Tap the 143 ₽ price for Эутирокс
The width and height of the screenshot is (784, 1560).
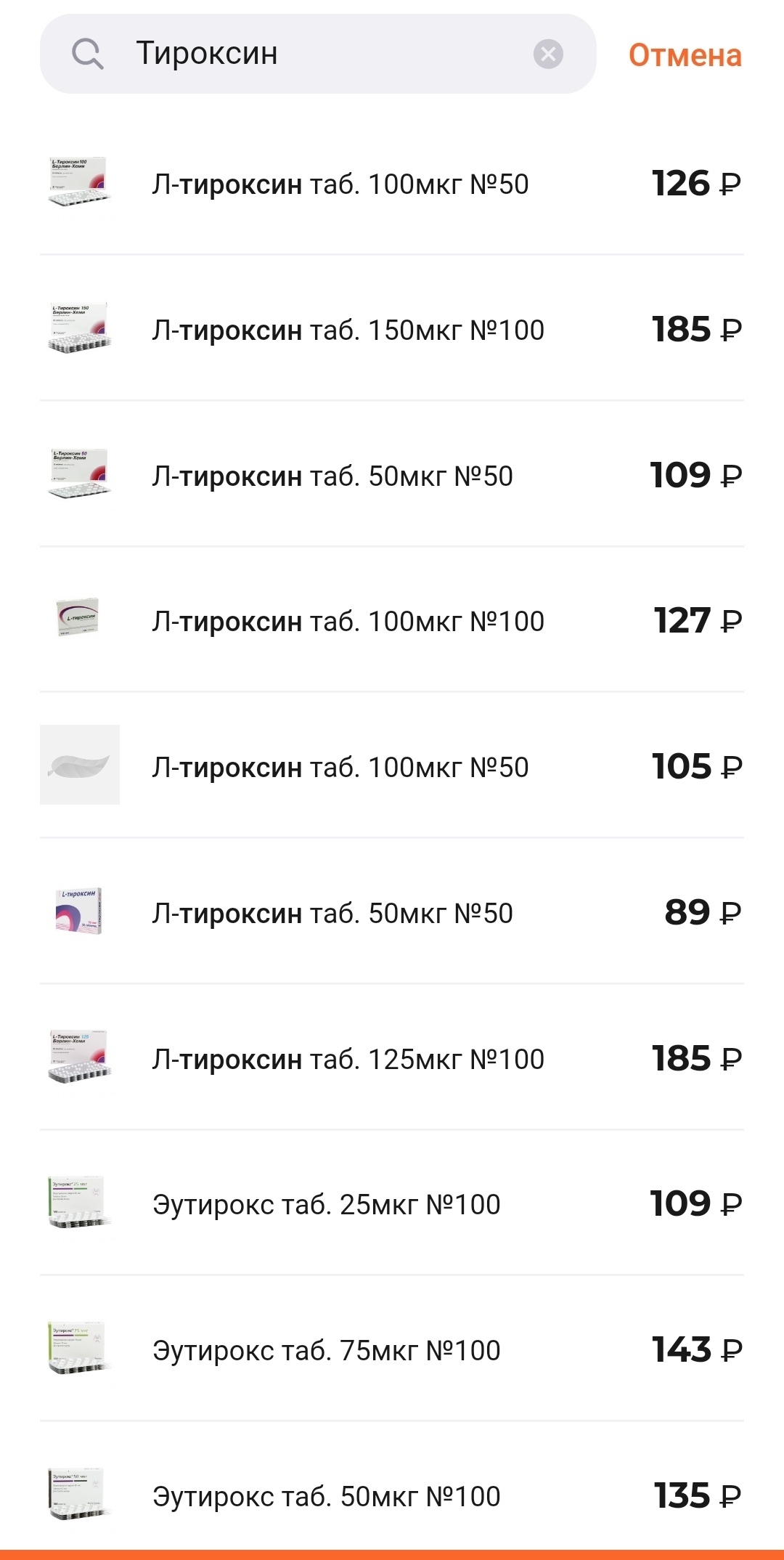pos(697,1350)
